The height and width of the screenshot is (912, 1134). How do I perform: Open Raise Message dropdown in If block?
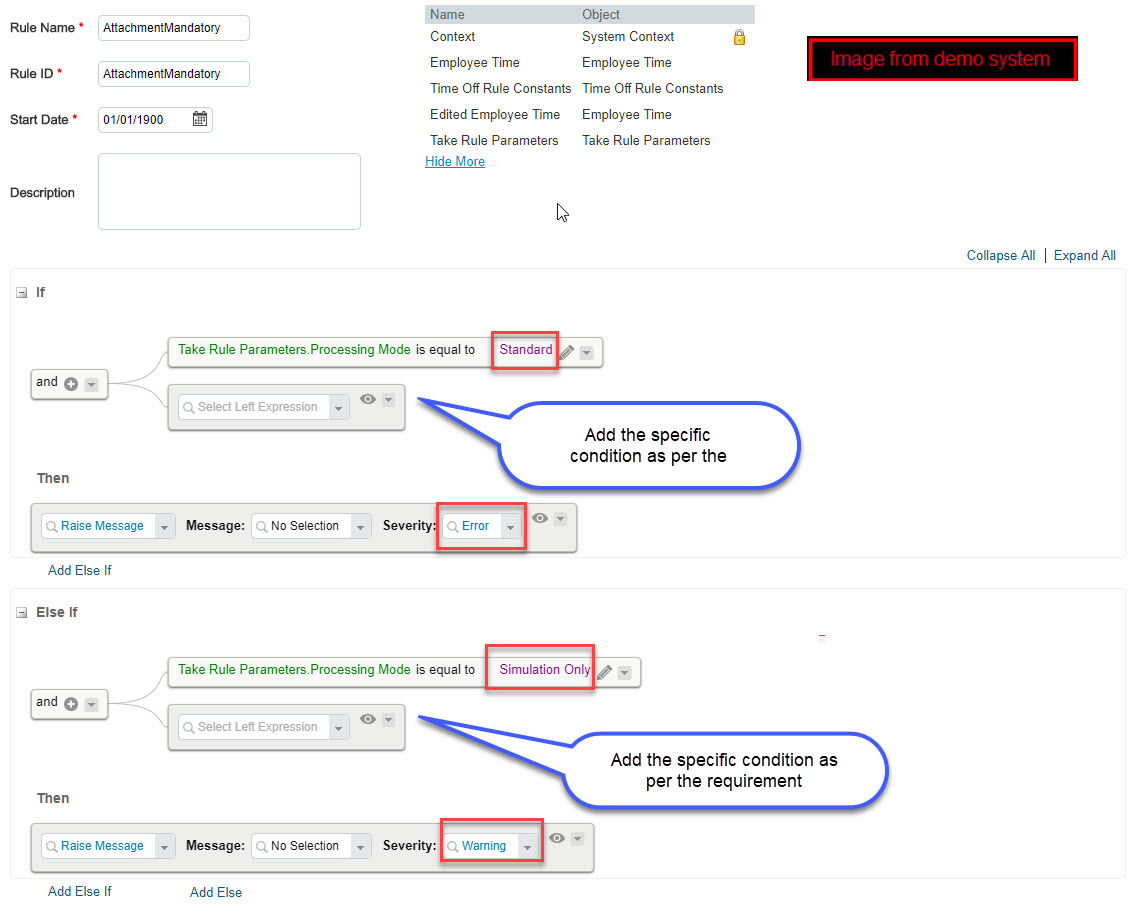coord(165,527)
